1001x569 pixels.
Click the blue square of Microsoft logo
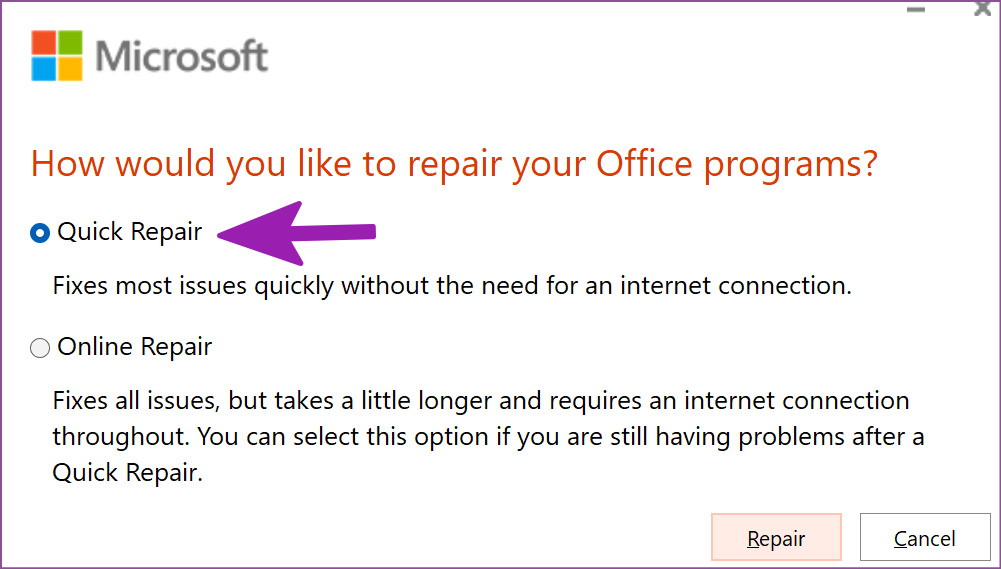[x=43, y=69]
